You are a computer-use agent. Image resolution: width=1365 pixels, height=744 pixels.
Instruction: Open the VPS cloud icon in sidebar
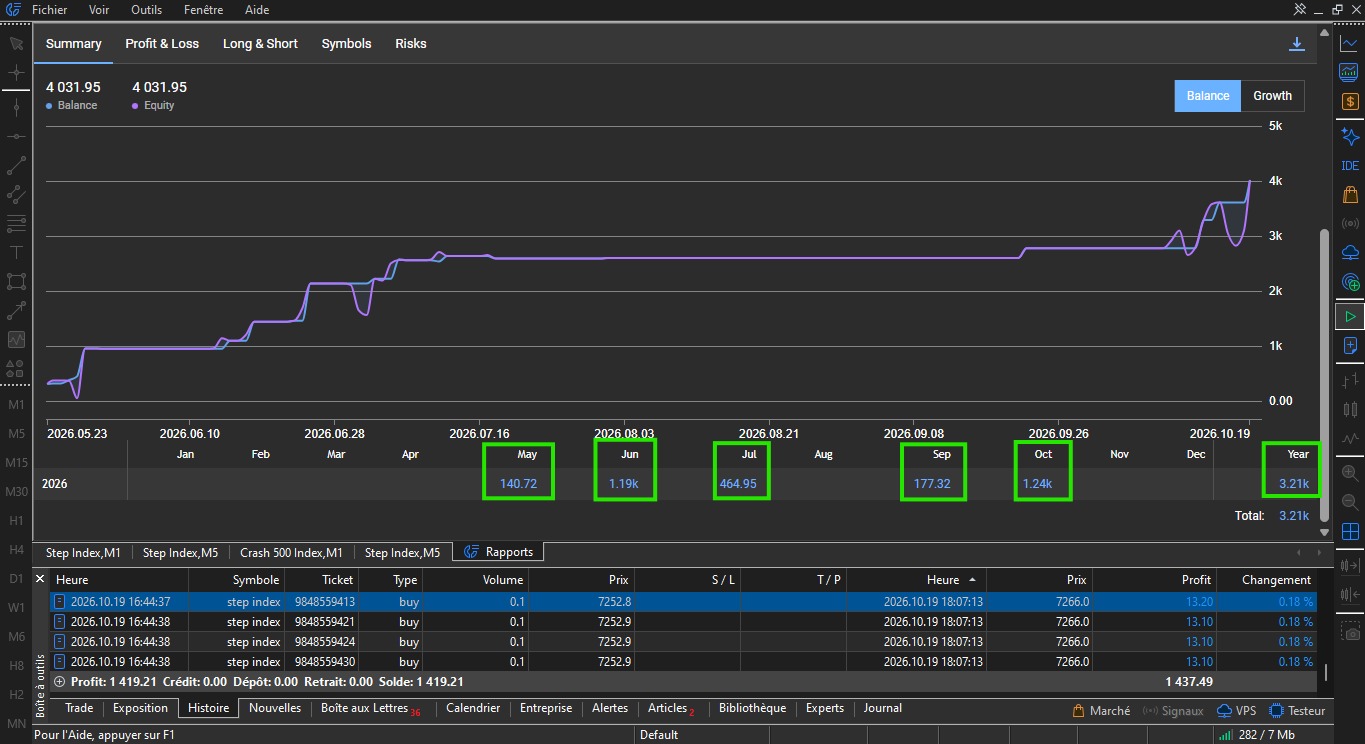(x=1350, y=252)
